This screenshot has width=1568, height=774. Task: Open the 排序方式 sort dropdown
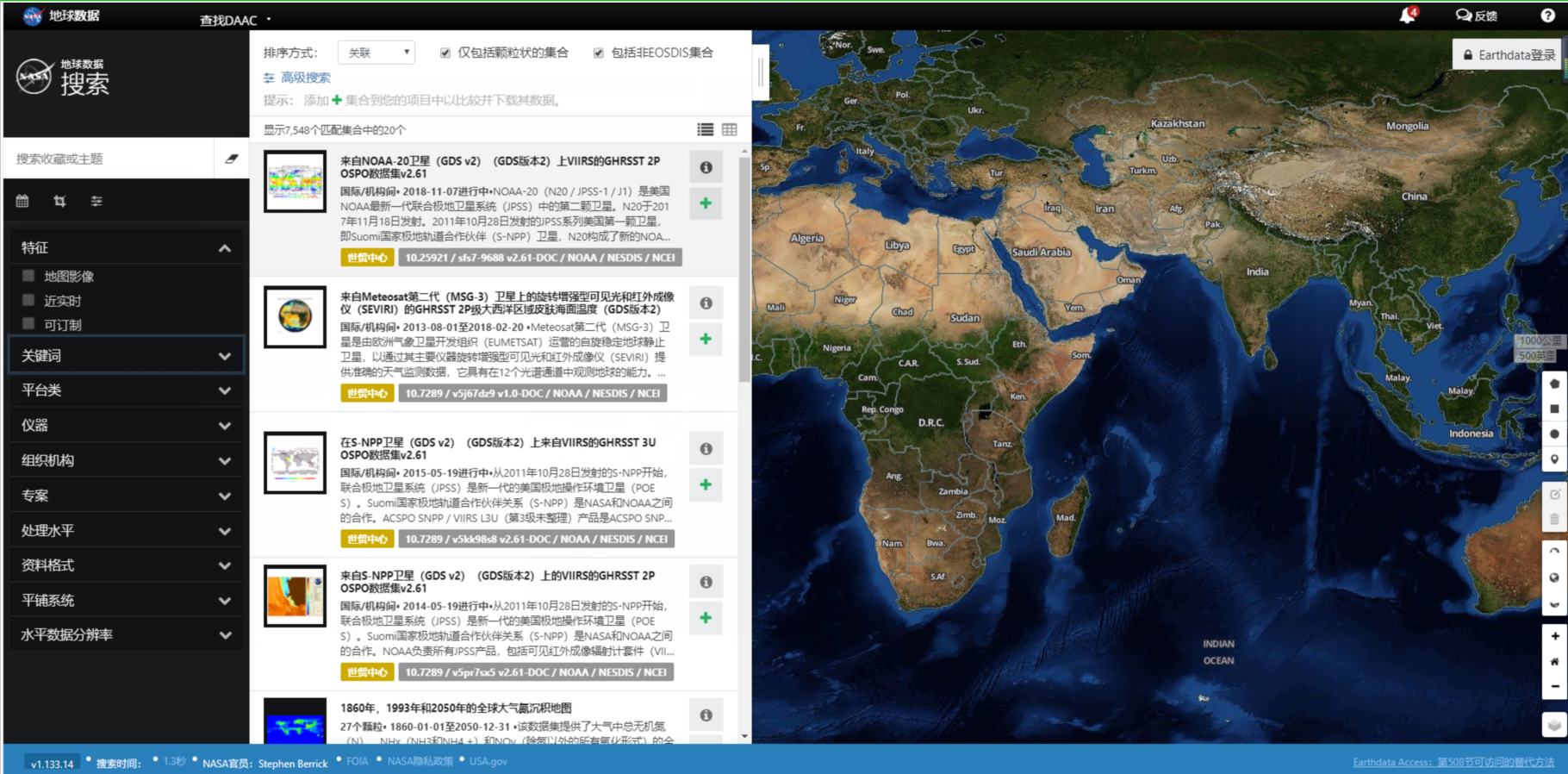[376, 53]
